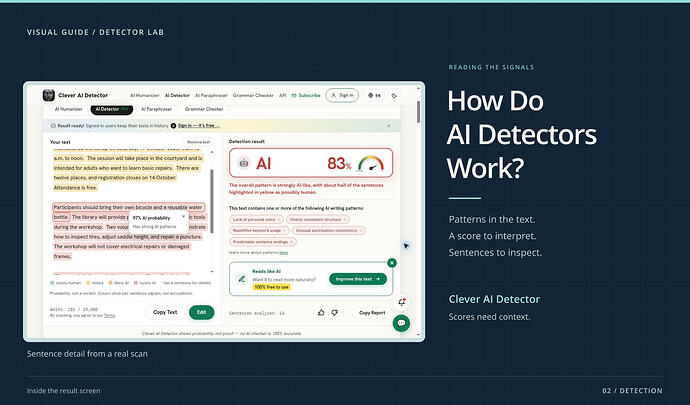This screenshot has height=405, width=690.
Task: Click the 'Lack of personal voice' pattern chip
Action: tap(256, 219)
